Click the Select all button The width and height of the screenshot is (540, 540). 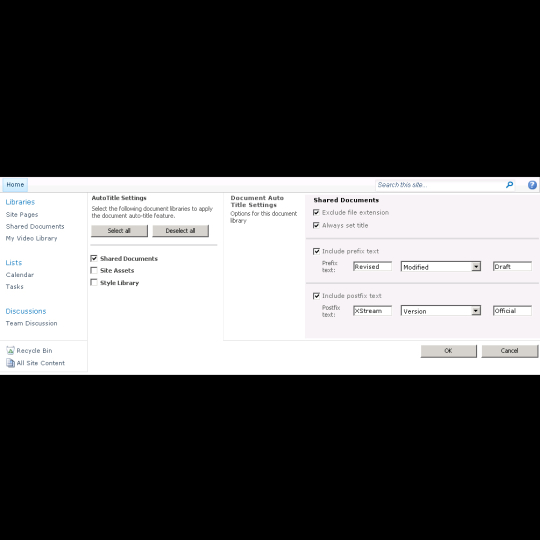click(119, 231)
